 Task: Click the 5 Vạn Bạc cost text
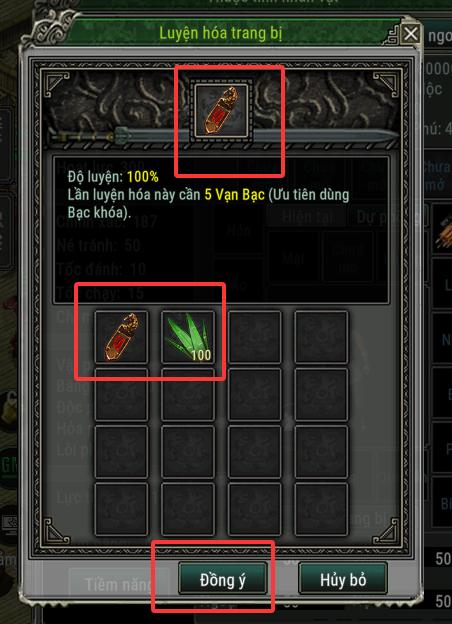(x=234, y=195)
